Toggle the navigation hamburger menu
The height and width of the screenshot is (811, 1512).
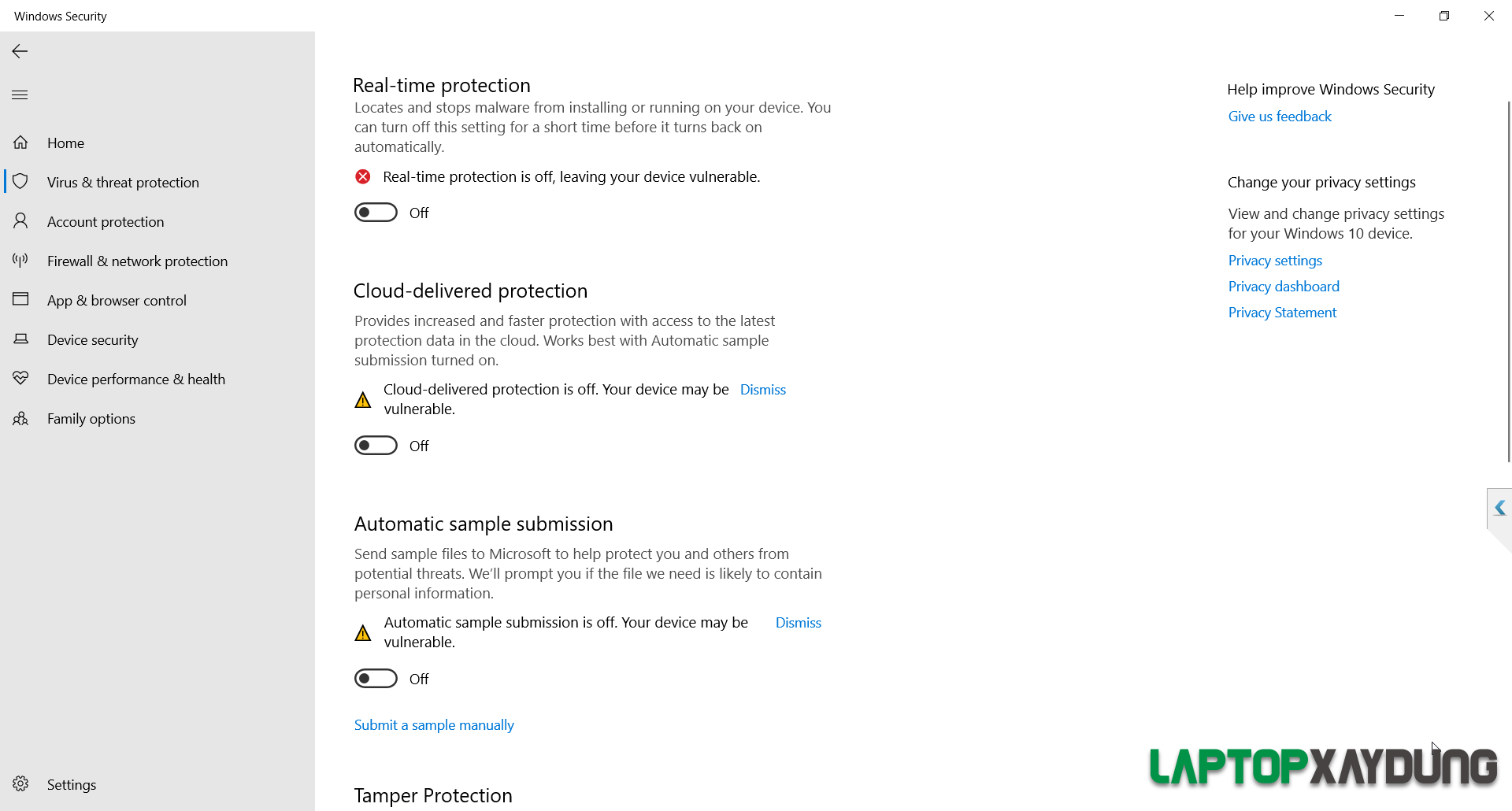coord(19,94)
